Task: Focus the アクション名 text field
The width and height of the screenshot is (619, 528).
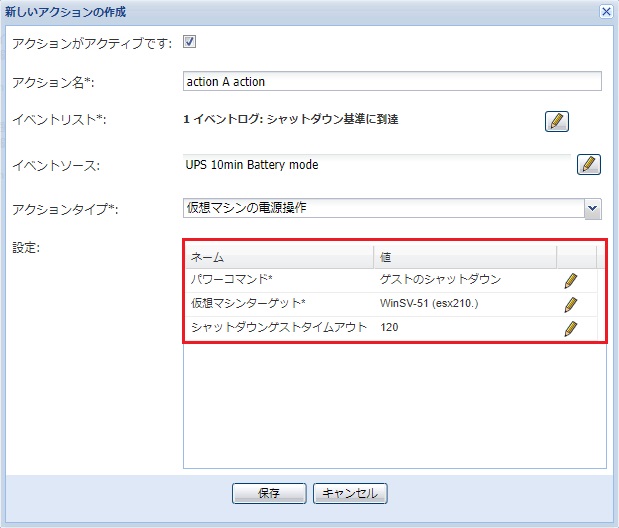Action: [392, 81]
